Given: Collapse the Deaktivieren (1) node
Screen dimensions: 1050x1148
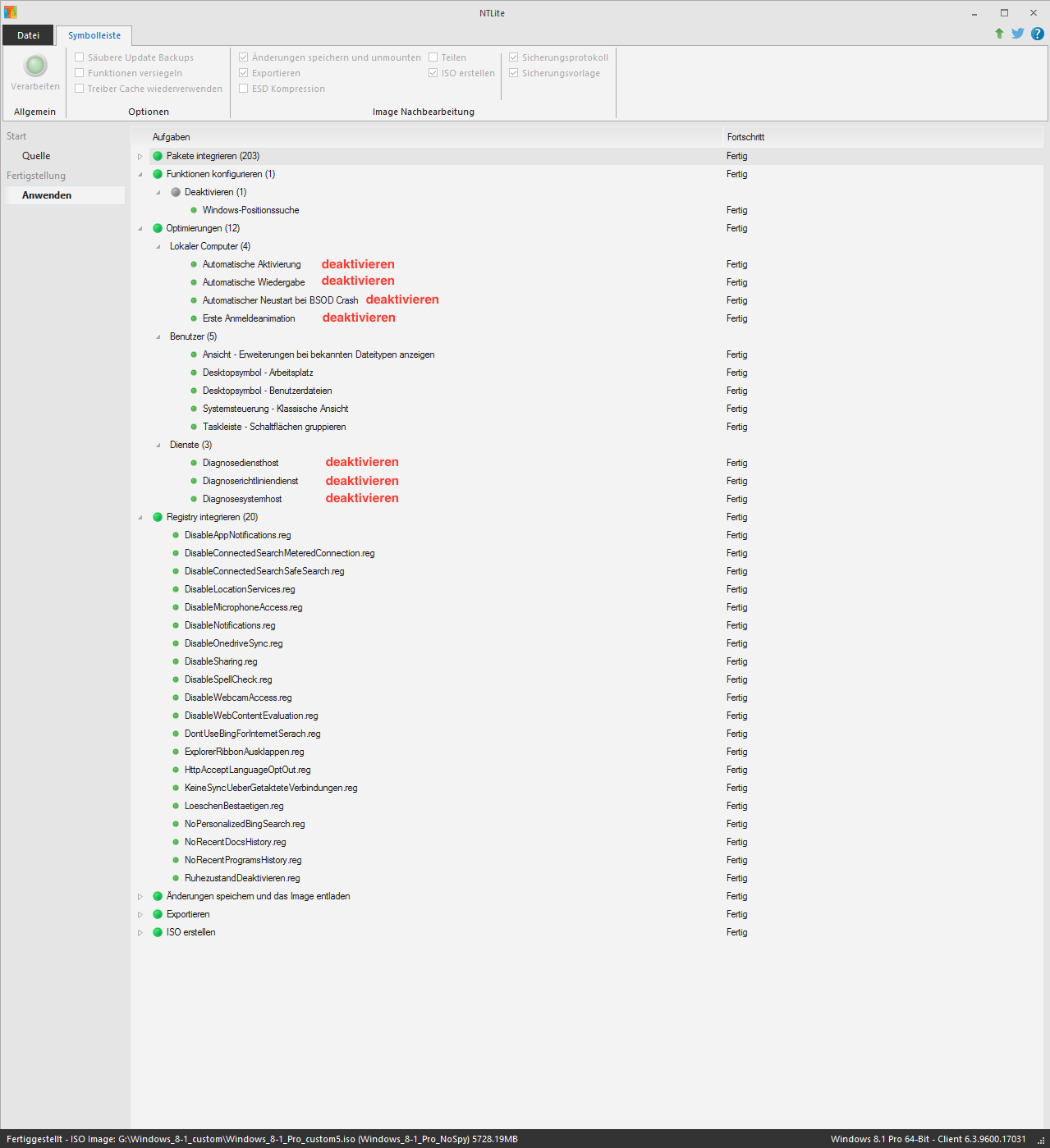Looking at the screenshot, I should (x=158, y=192).
